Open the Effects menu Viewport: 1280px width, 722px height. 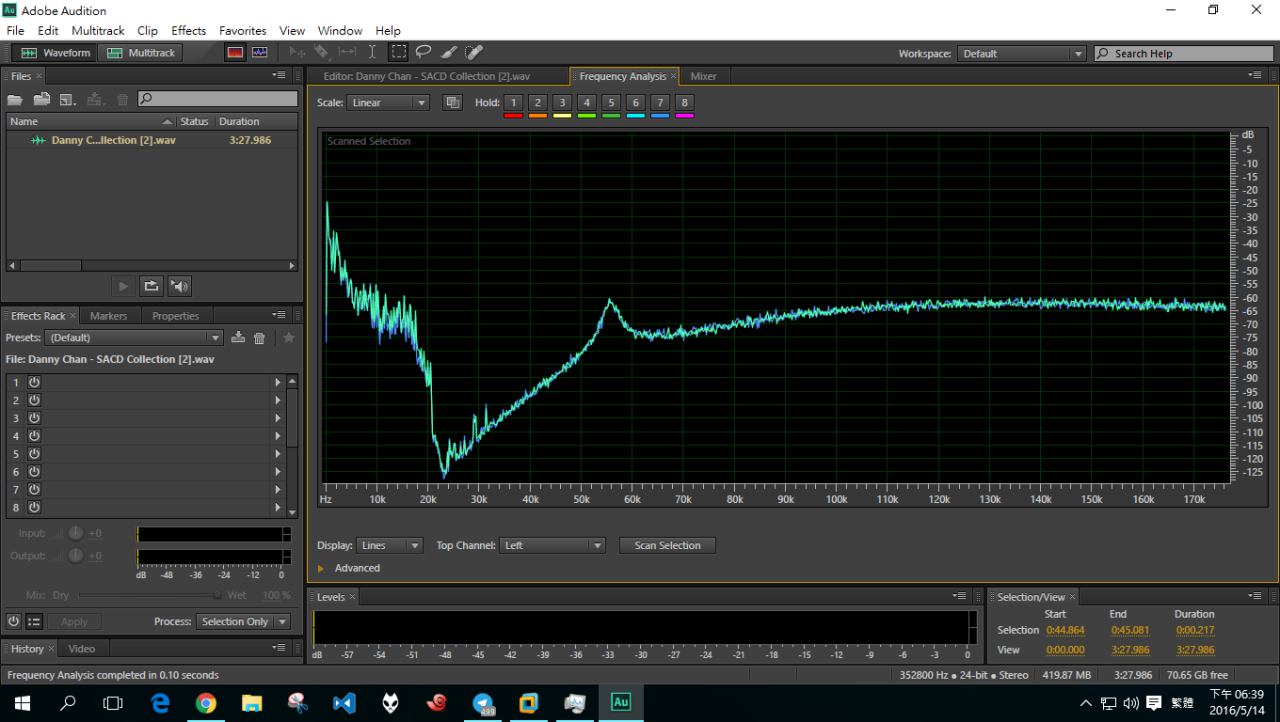coord(188,31)
